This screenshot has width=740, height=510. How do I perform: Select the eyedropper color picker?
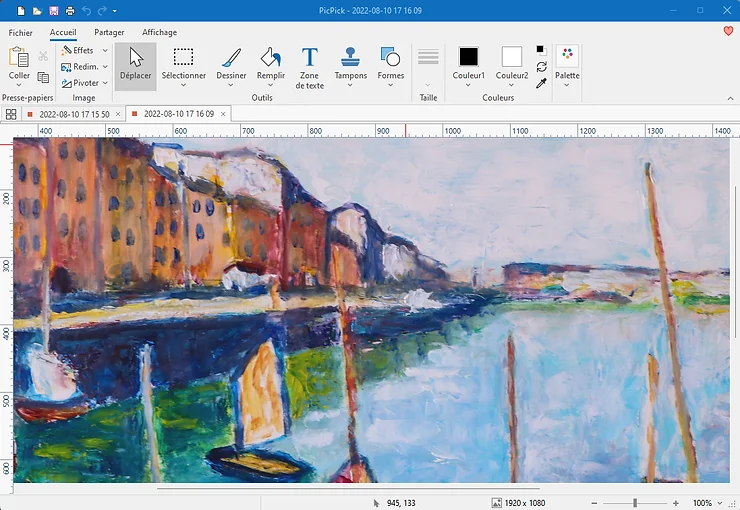(x=541, y=83)
